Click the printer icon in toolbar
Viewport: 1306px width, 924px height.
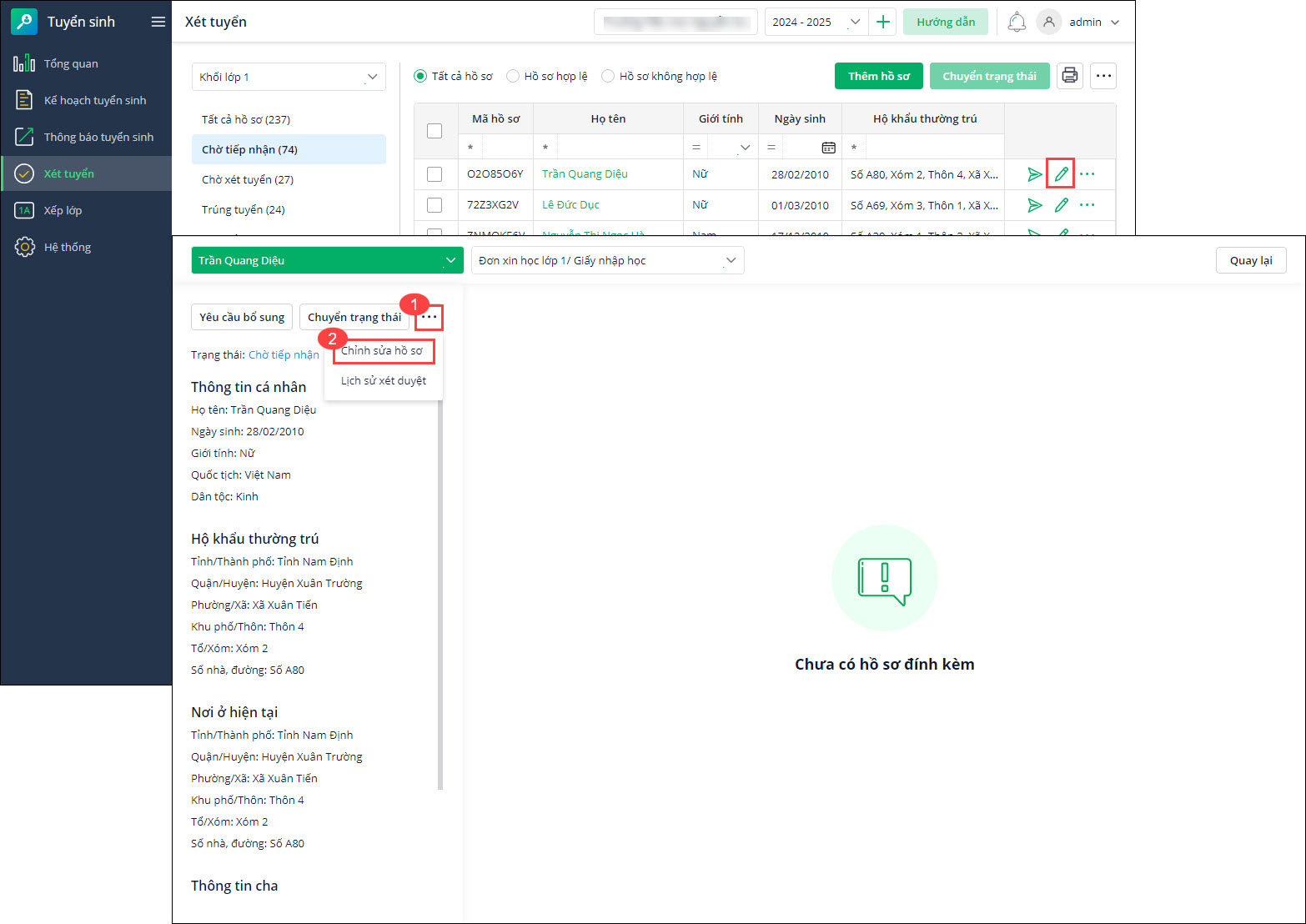click(1070, 76)
